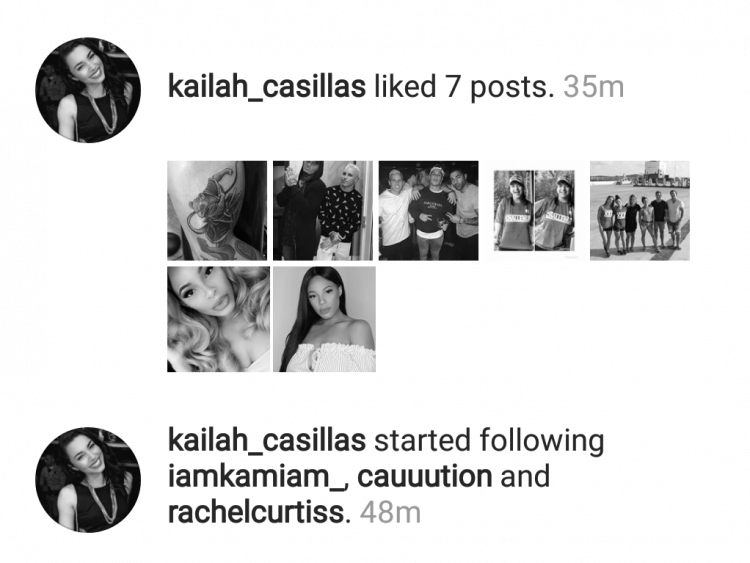Open the tattoo flower liked post thumbnail

click(x=217, y=210)
